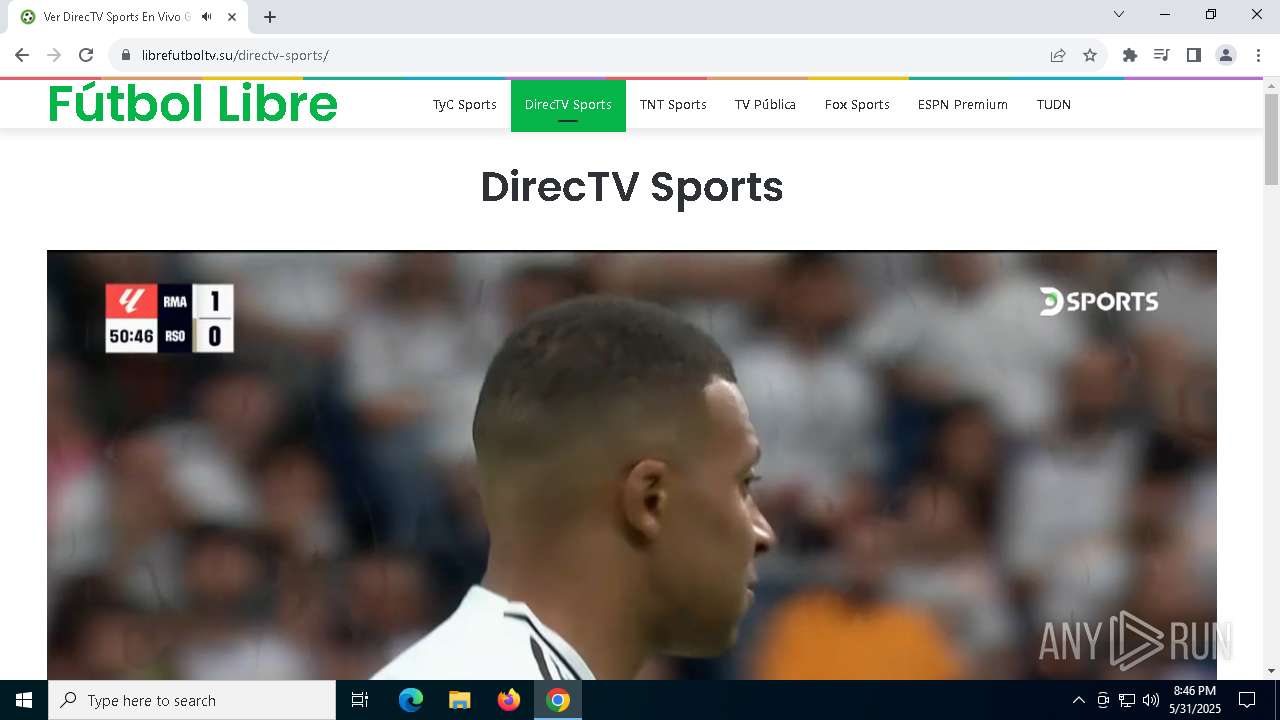Viewport: 1280px width, 720px height.
Task: Expand the tab search chevron
Action: point(1119,14)
